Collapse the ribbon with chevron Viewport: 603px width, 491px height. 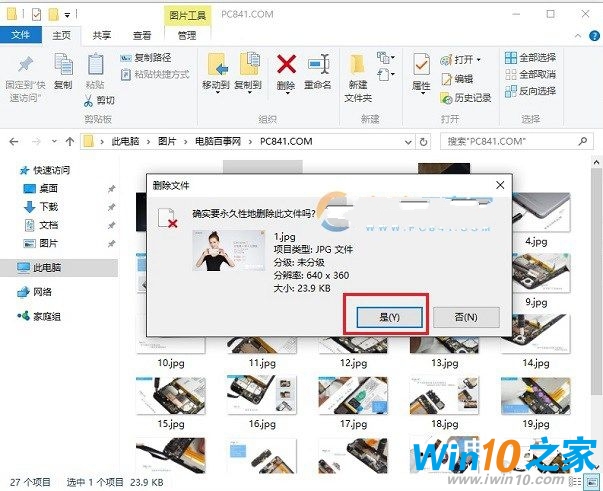pos(578,35)
